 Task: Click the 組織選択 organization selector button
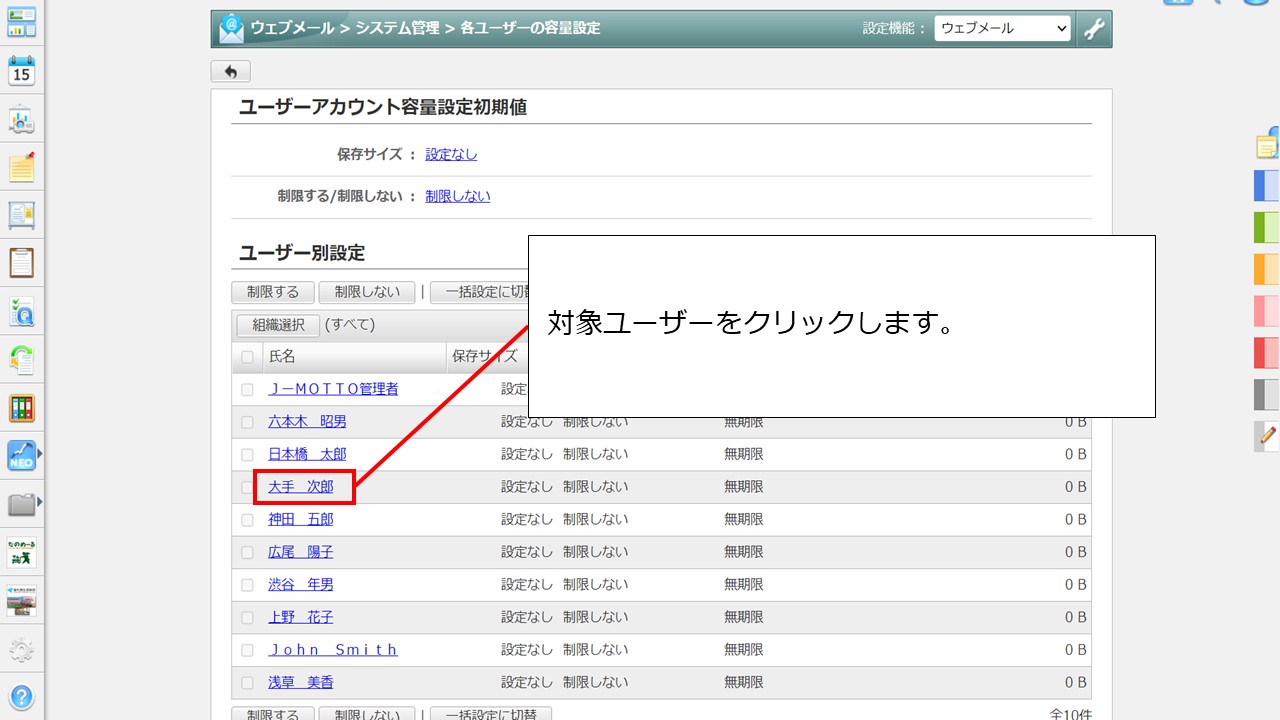click(x=278, y=325)
